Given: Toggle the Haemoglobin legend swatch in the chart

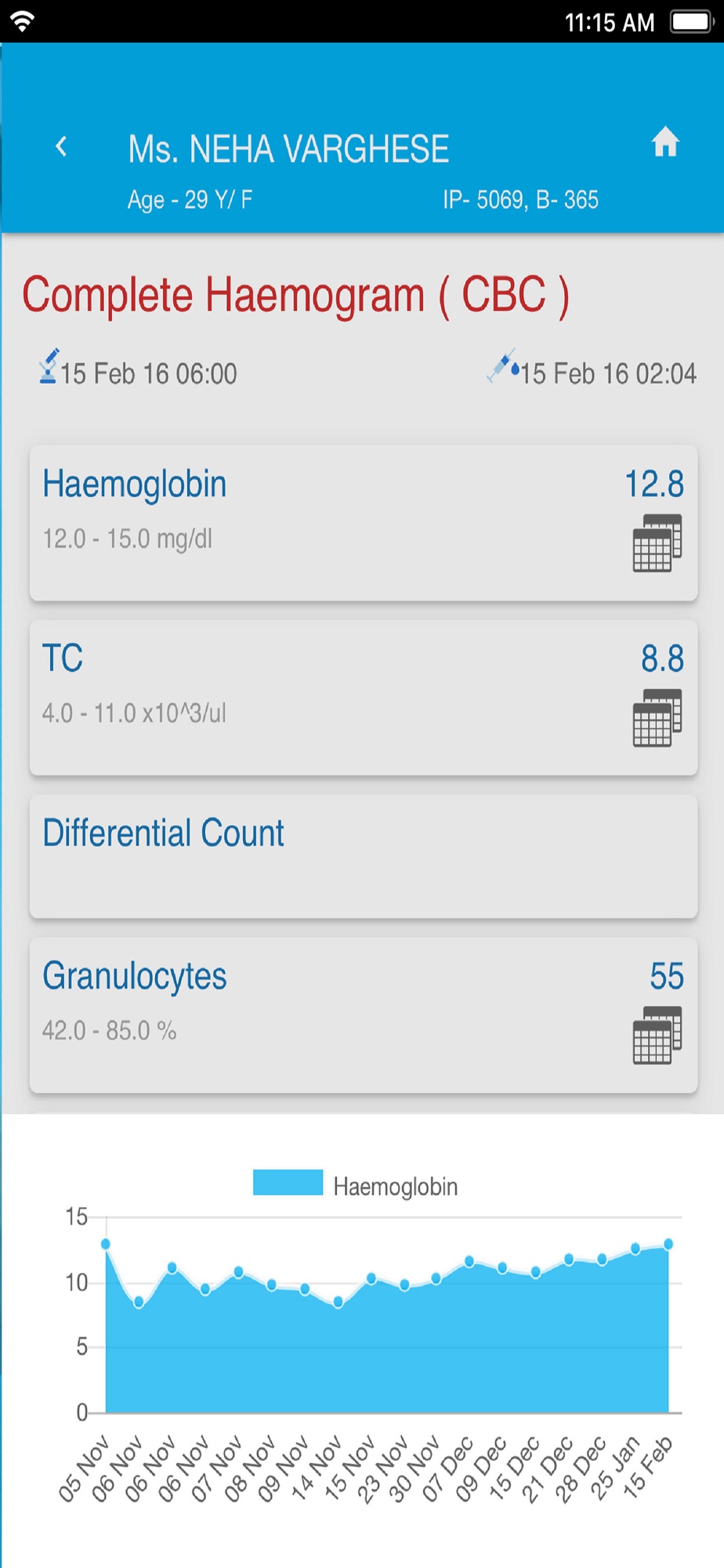Looking at the screenshot, I should pyautogui.click(x=288, y=1182).
